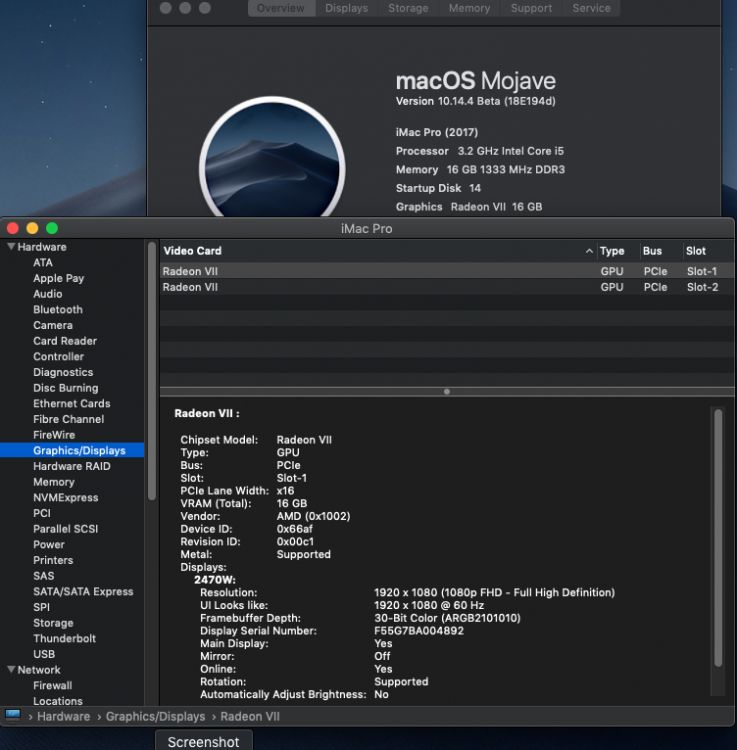Screen dimensions: 737x750
Task: Select Printers in the sidebar
Action: 53,560
